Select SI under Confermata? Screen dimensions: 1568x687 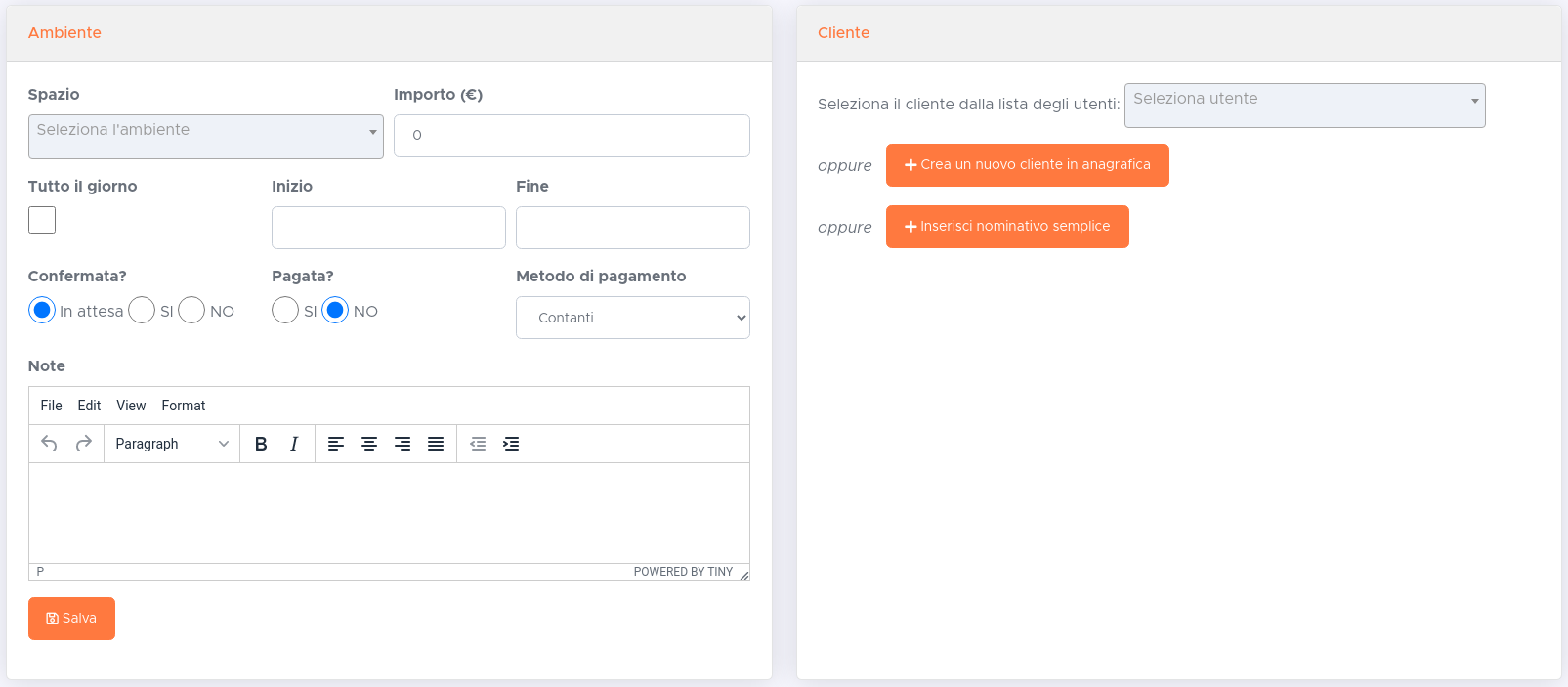tap(142, 311)
